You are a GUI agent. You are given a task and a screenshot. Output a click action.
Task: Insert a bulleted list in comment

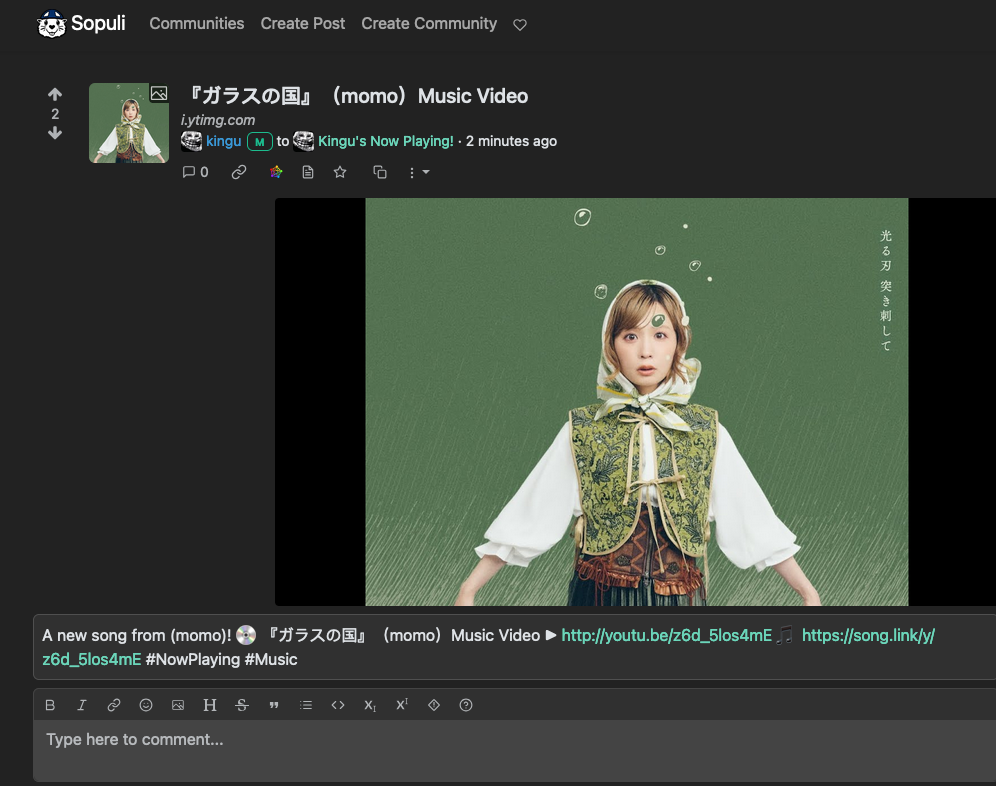306,705
